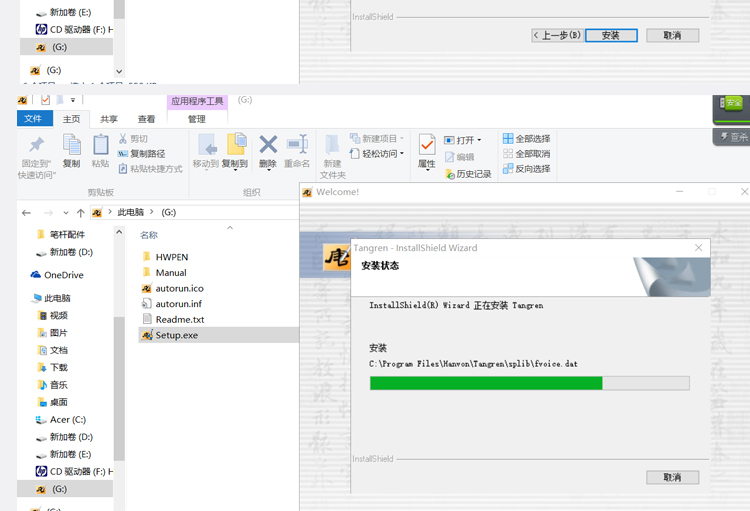The image size is (750, 511).
Task: Click the Install (安装) button at top
Action: click(x=610, y=35)
